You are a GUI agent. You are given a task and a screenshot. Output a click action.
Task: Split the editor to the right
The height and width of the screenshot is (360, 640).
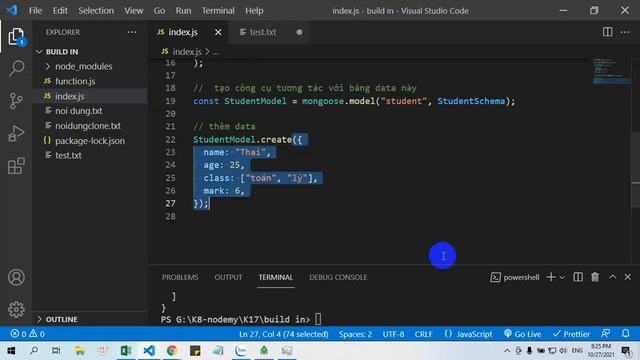[607, 32]
